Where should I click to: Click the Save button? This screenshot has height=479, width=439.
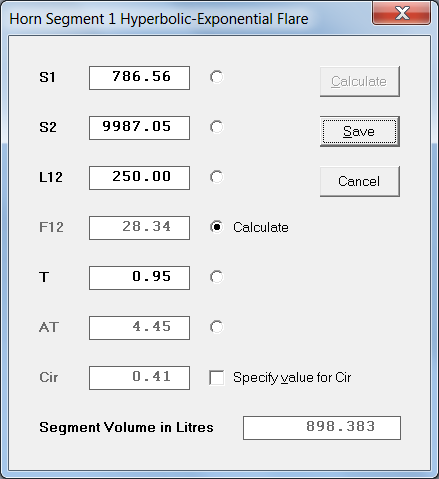pyautogui.click(x=360, y=131)
